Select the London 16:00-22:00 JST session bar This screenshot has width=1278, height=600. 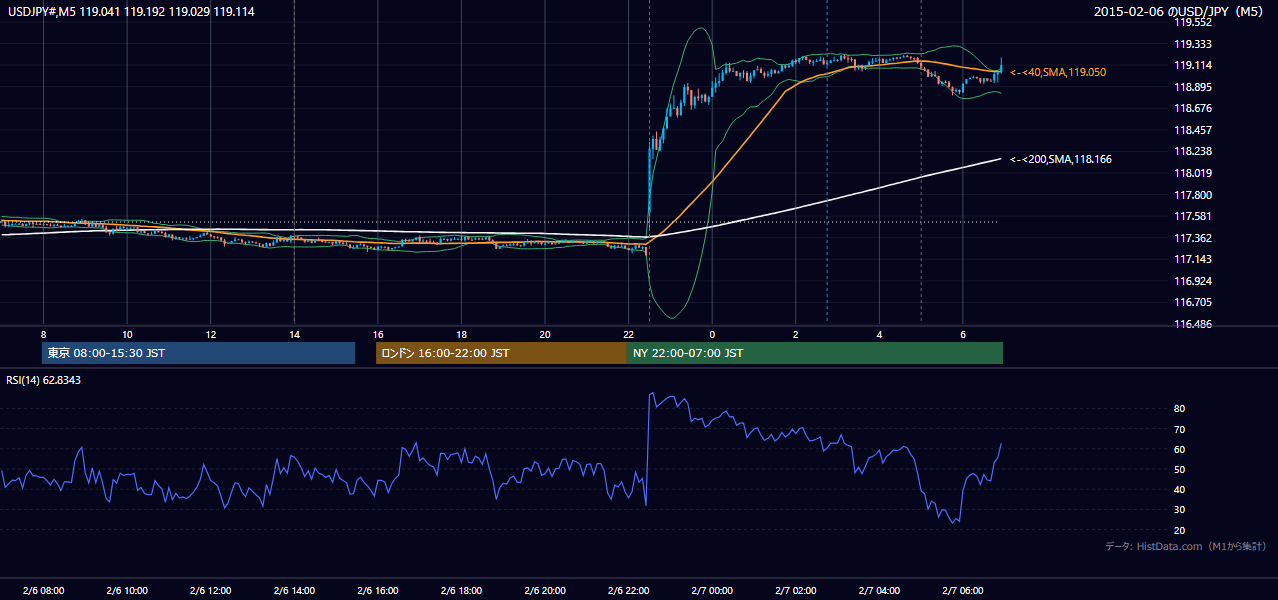click(501, 353)
